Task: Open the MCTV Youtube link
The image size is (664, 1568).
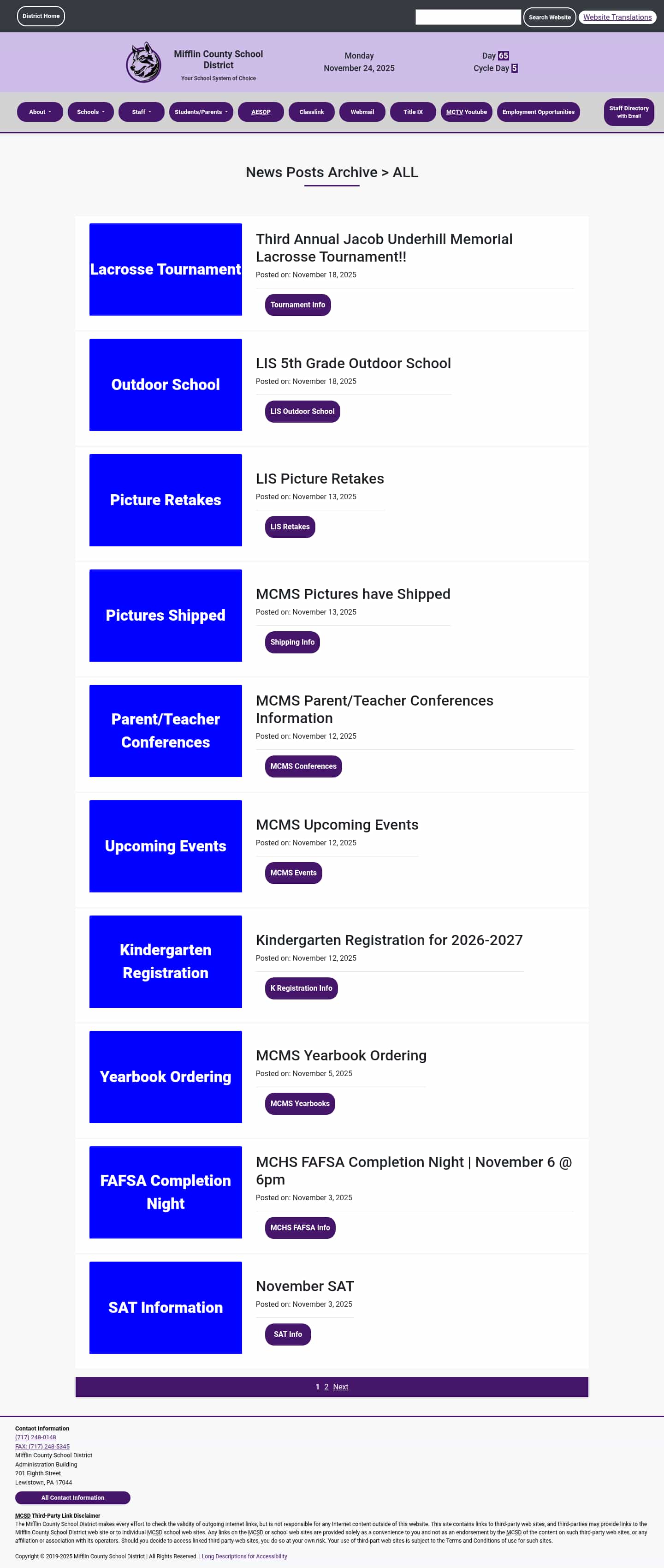Action: [466, 112]
